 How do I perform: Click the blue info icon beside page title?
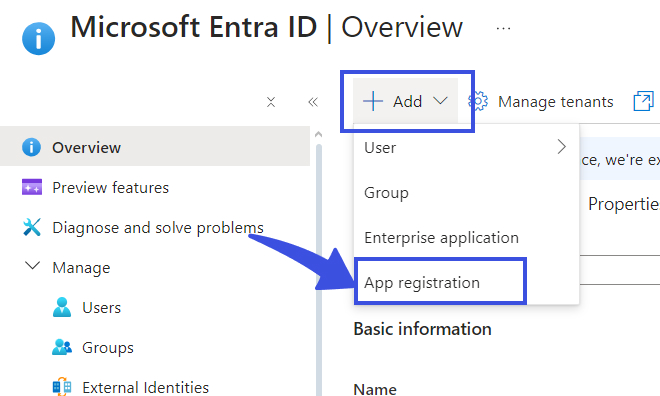pos(38,39)
